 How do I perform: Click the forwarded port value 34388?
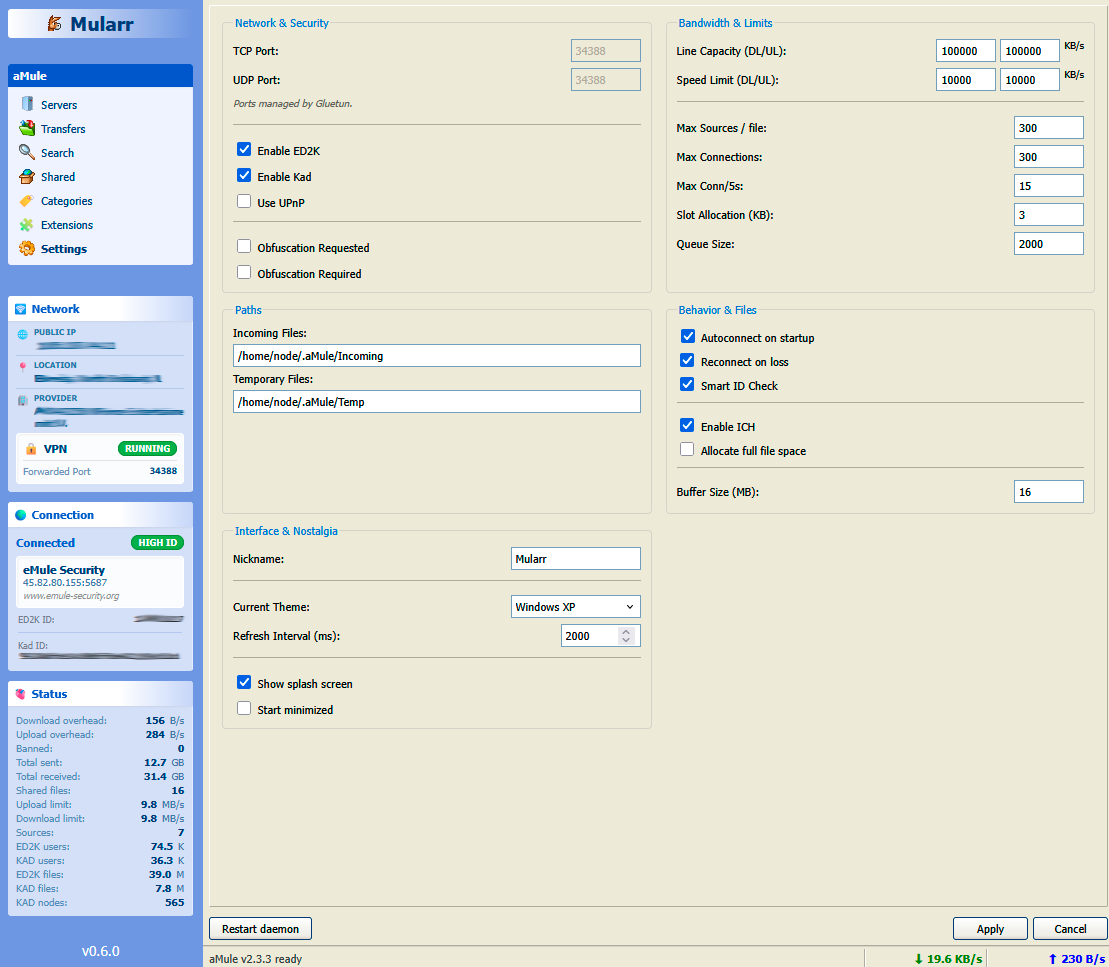[x=163, y=471]
